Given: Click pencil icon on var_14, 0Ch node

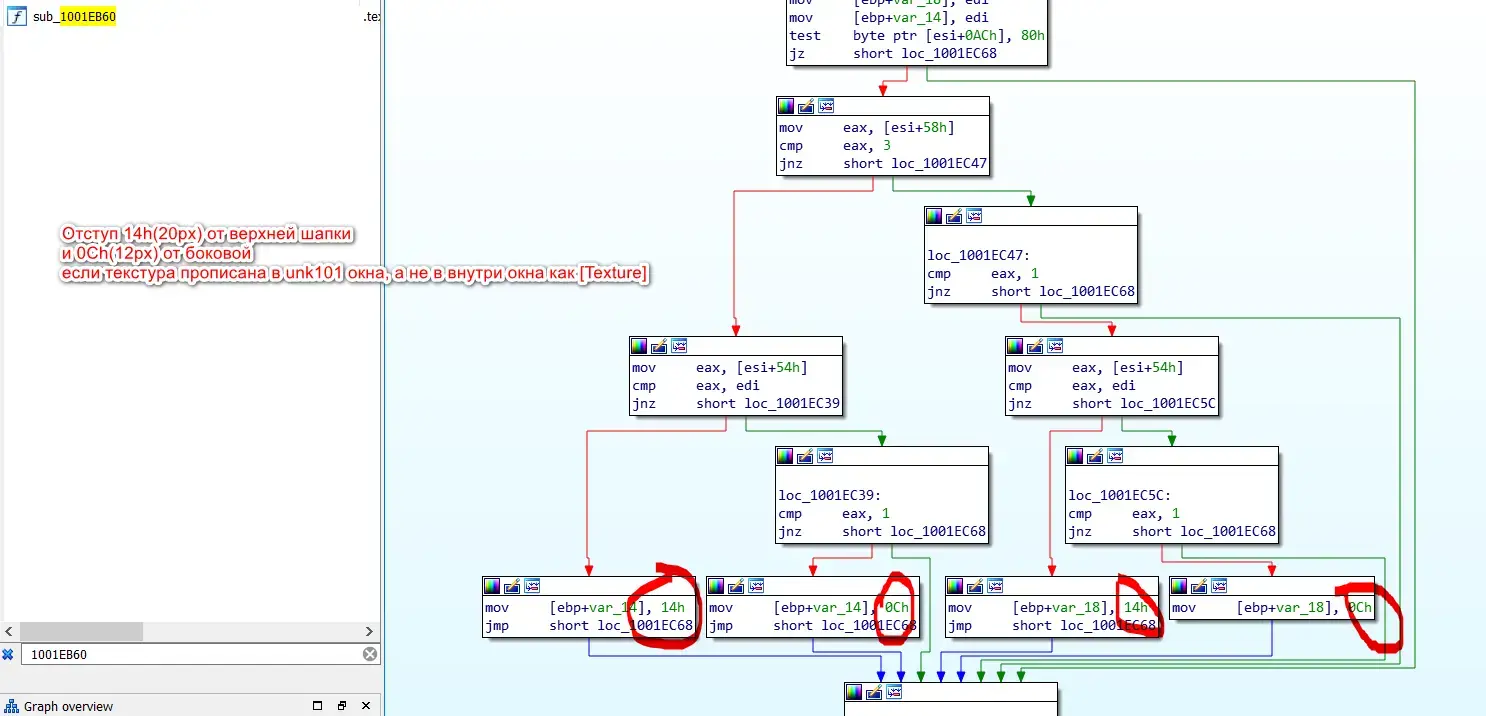Looking at the screenshot, I should pyautogui.click(x=736, y=586).
